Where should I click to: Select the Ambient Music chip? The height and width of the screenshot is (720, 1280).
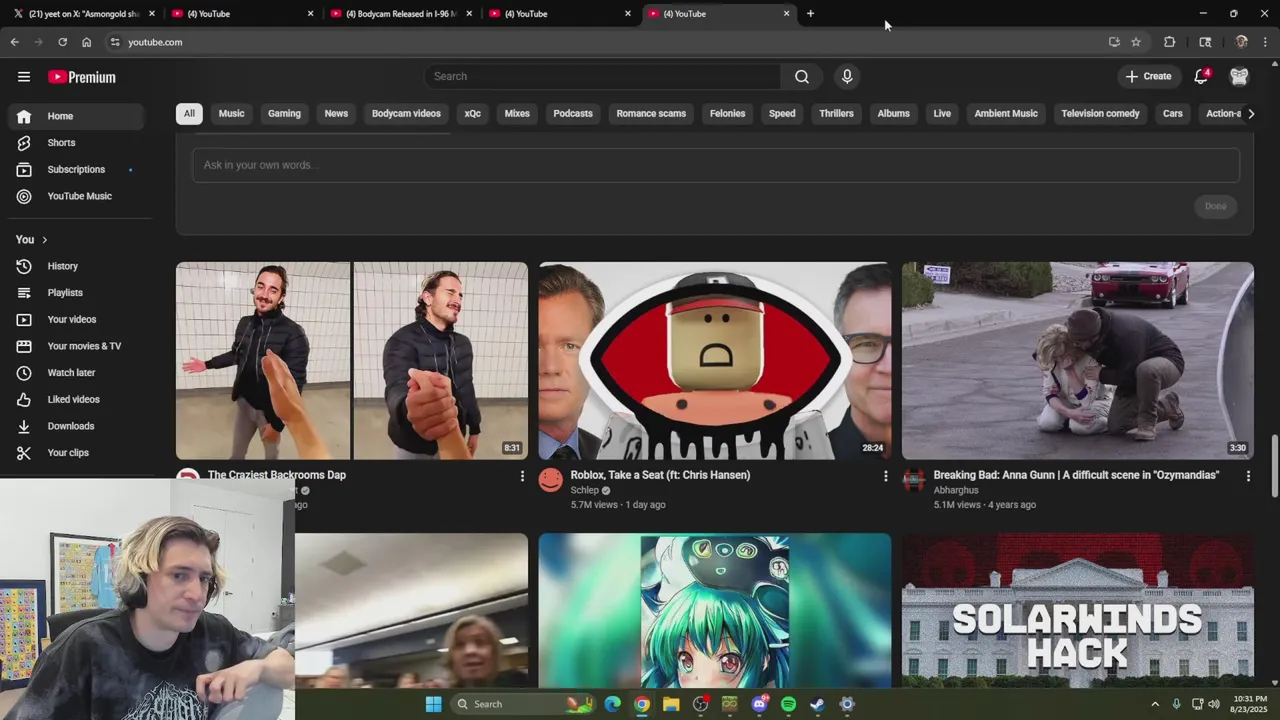point(1006,114)
